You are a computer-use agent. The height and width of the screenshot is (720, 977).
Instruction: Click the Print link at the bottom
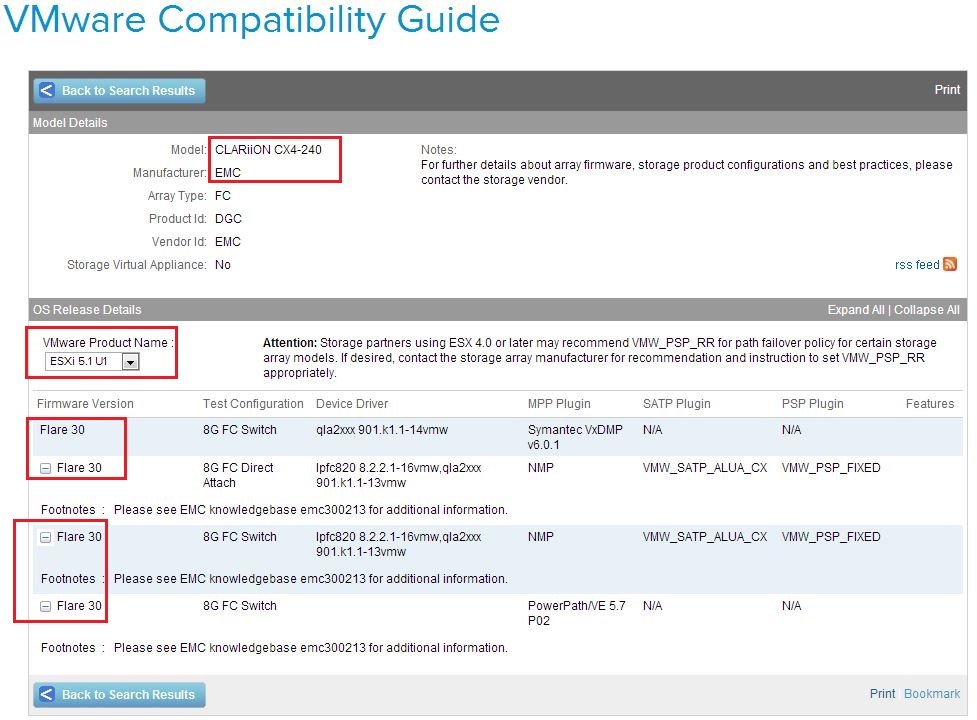pos(882,694)
